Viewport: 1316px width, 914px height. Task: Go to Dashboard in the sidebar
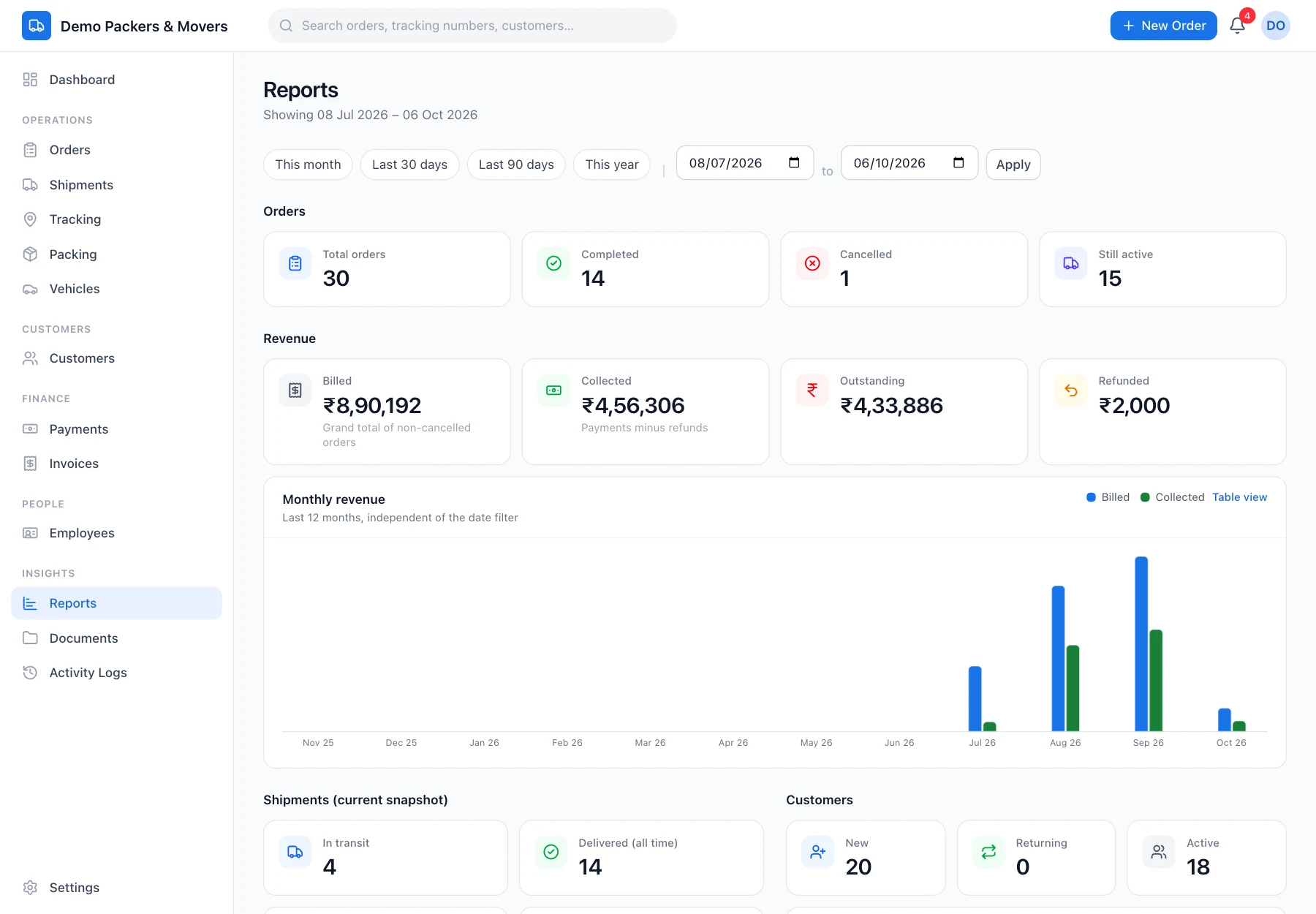(116, 80)
